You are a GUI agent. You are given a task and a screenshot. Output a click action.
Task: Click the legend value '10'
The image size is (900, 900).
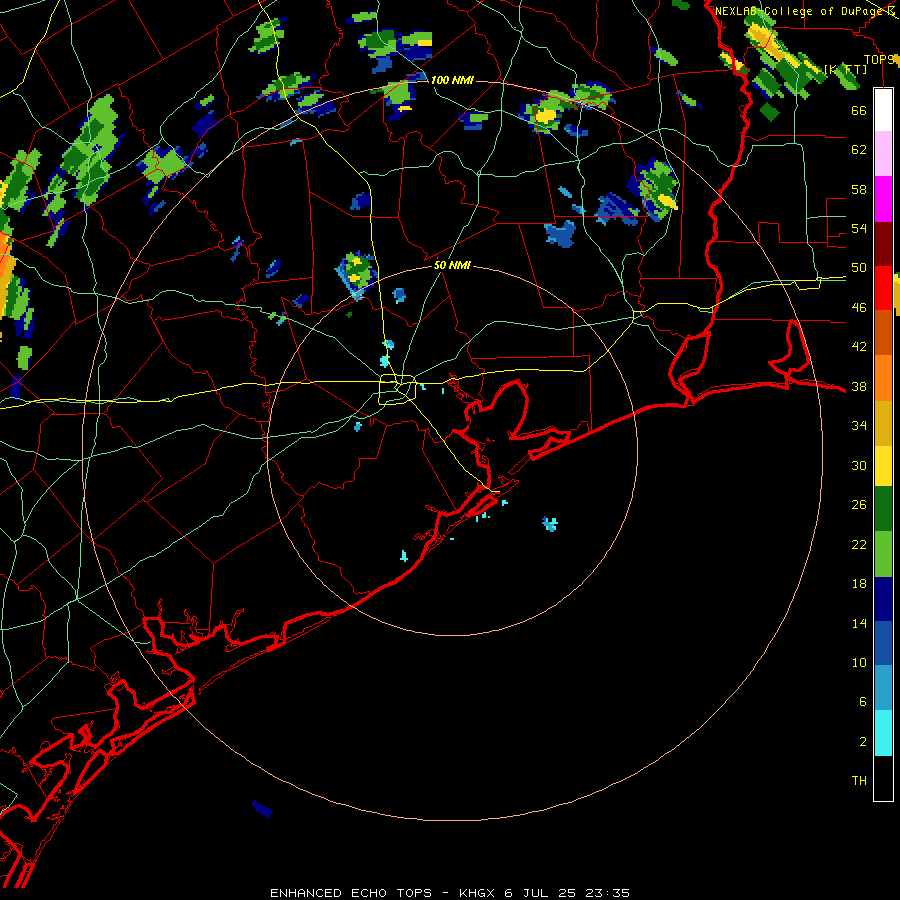(859, 662)
